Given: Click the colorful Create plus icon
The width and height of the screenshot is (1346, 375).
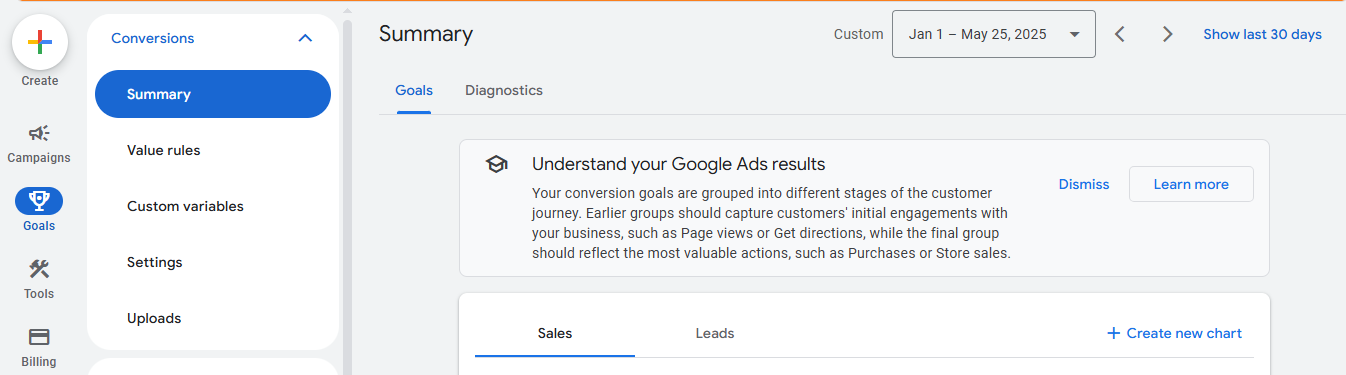Looking at the screenshot, I should (x=40, y=42).
